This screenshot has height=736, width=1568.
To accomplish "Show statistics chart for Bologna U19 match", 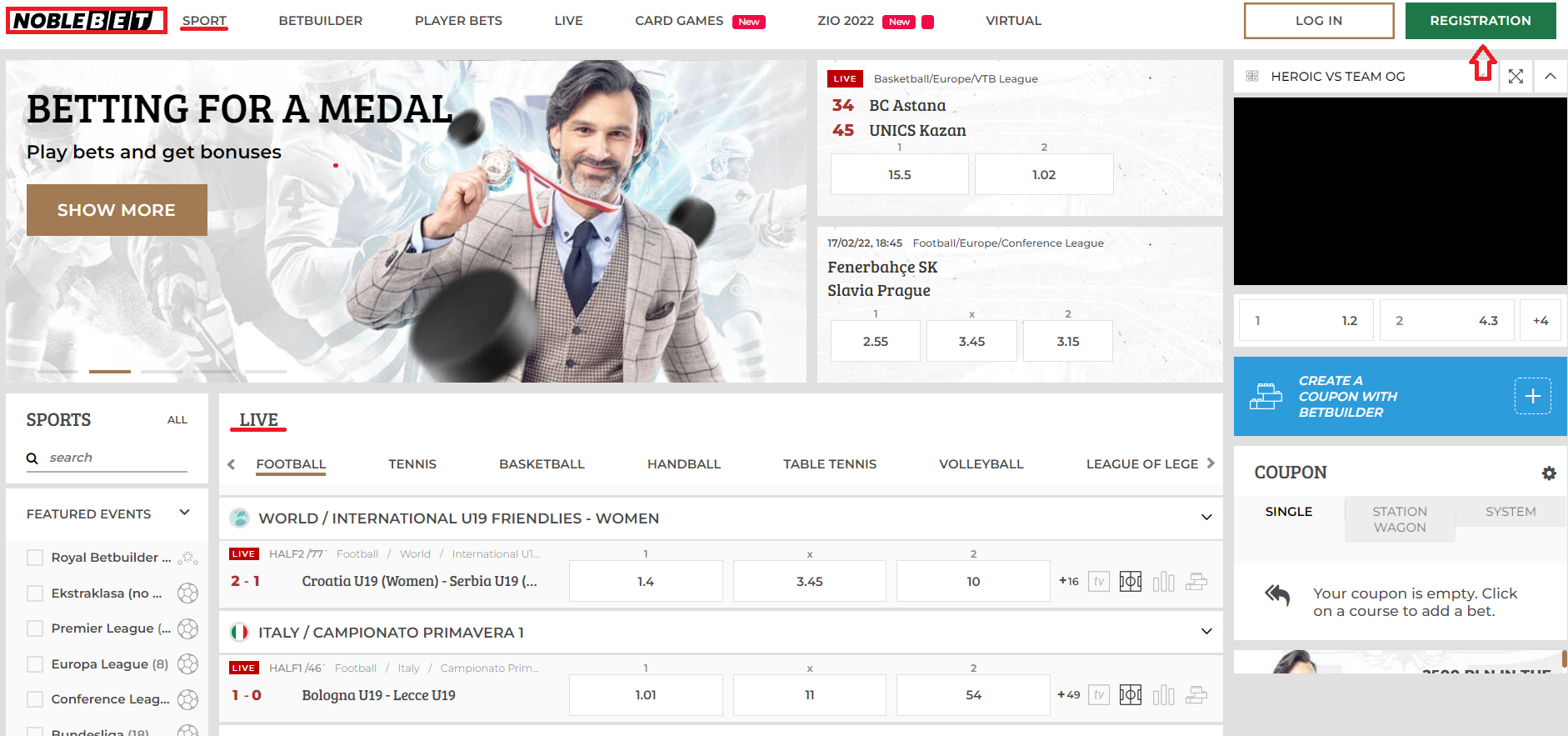I will [1164, 694].
